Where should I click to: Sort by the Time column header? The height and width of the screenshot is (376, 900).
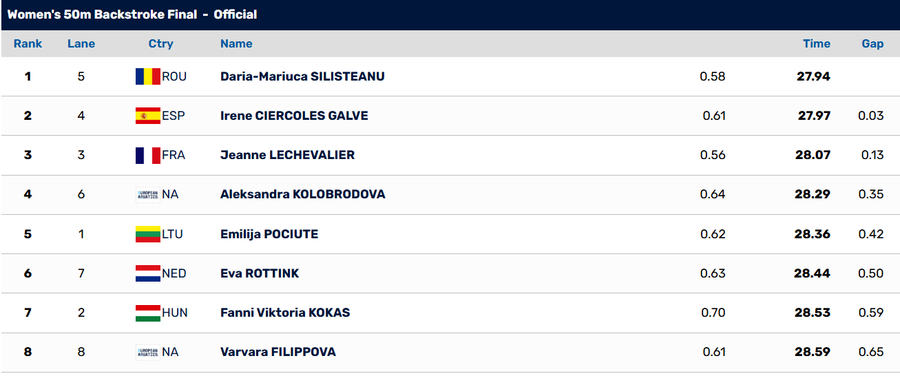(x=816, y=44)
